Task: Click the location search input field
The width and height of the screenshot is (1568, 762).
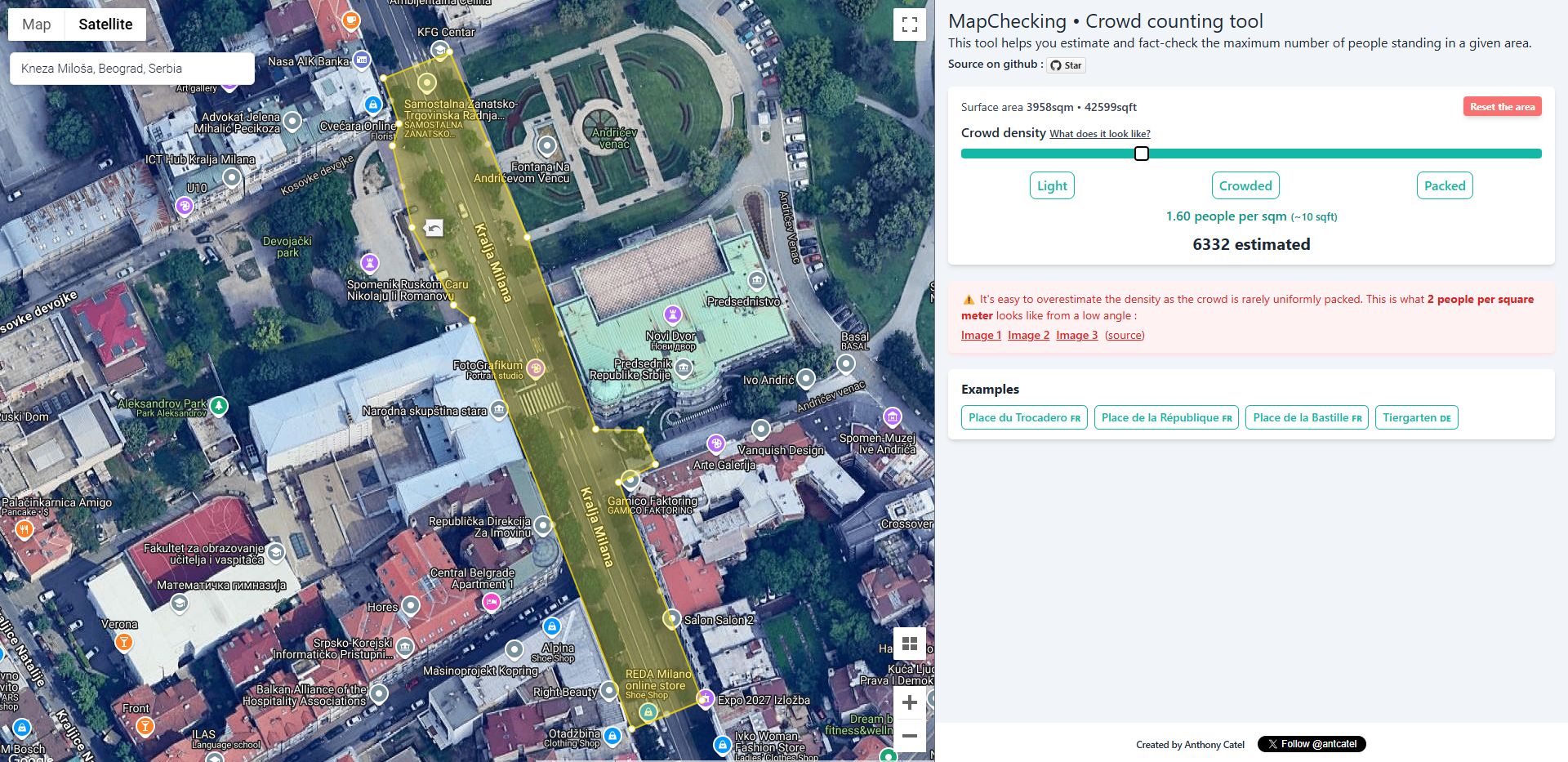Action: point(132,69)
